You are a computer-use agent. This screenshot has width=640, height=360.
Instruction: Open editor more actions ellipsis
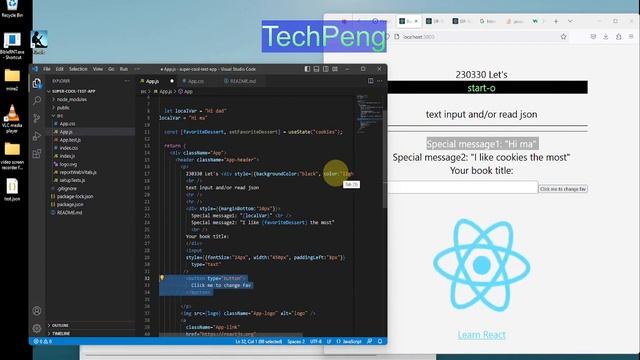coord(380,81)
